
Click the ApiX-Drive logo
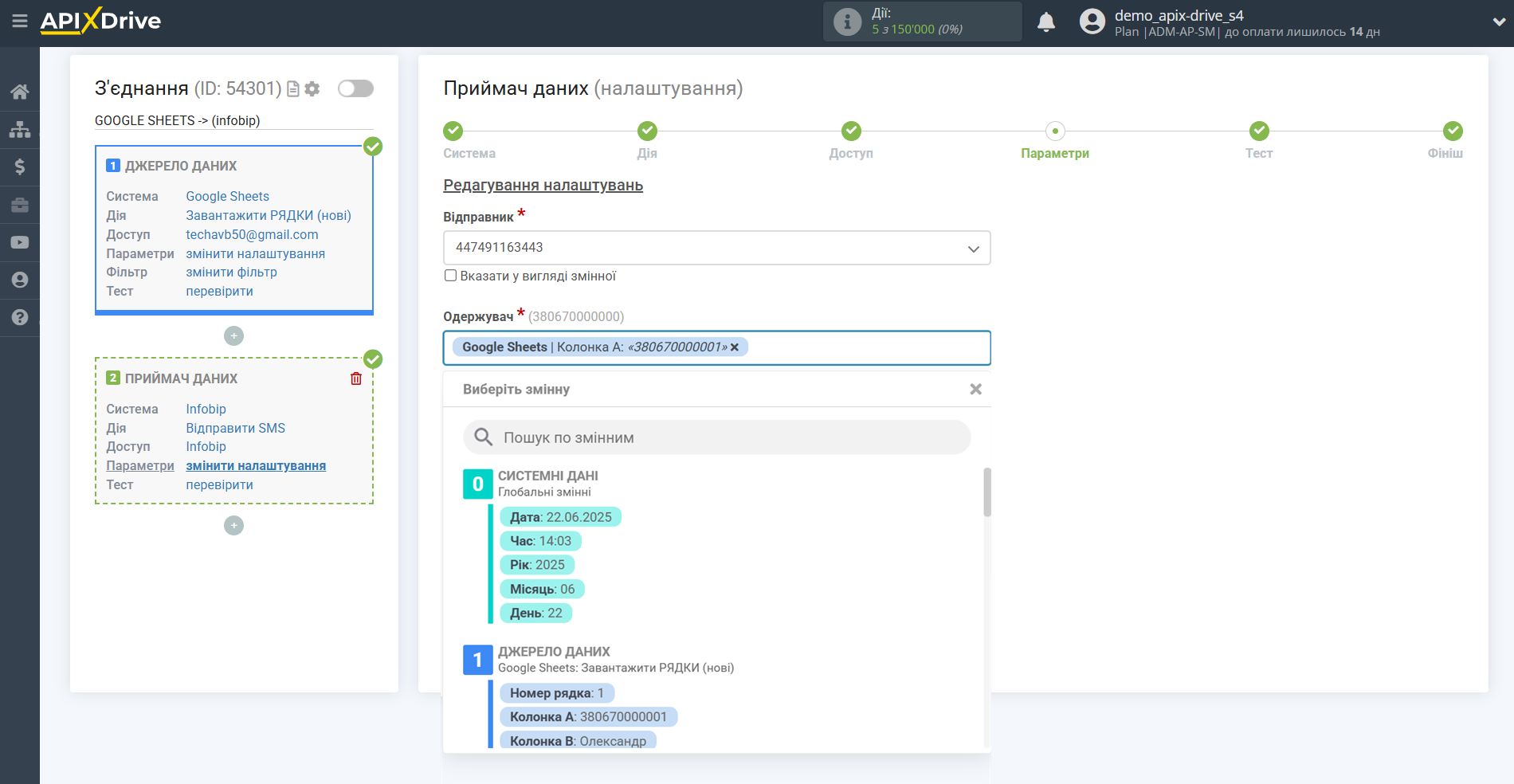(x=100, y=21)
